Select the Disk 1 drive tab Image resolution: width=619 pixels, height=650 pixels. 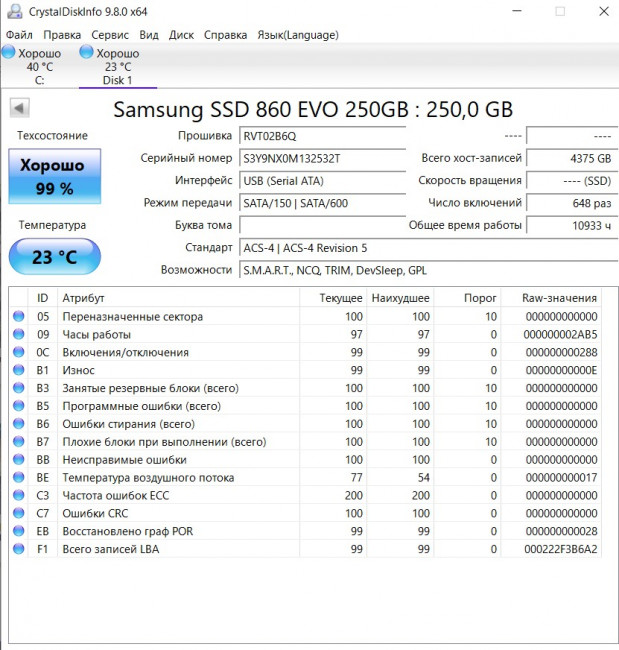(117, 66)
